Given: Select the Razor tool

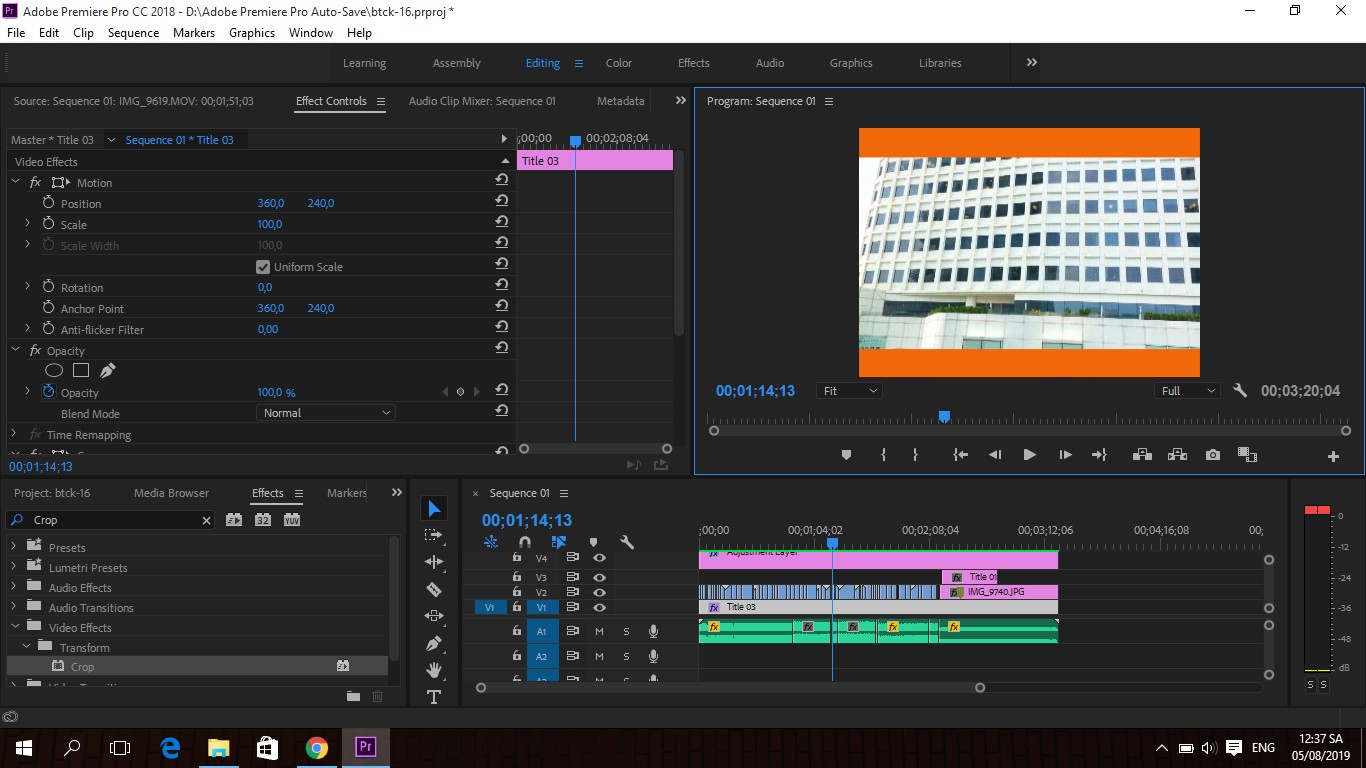Looking at the screenshot, I should pos(434,589).
